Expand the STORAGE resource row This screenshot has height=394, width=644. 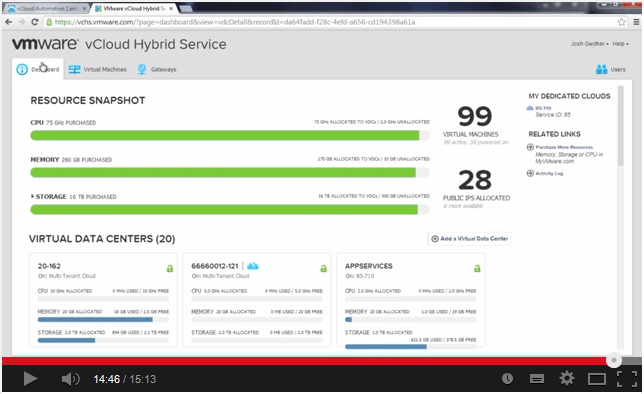tap(32, 196)
